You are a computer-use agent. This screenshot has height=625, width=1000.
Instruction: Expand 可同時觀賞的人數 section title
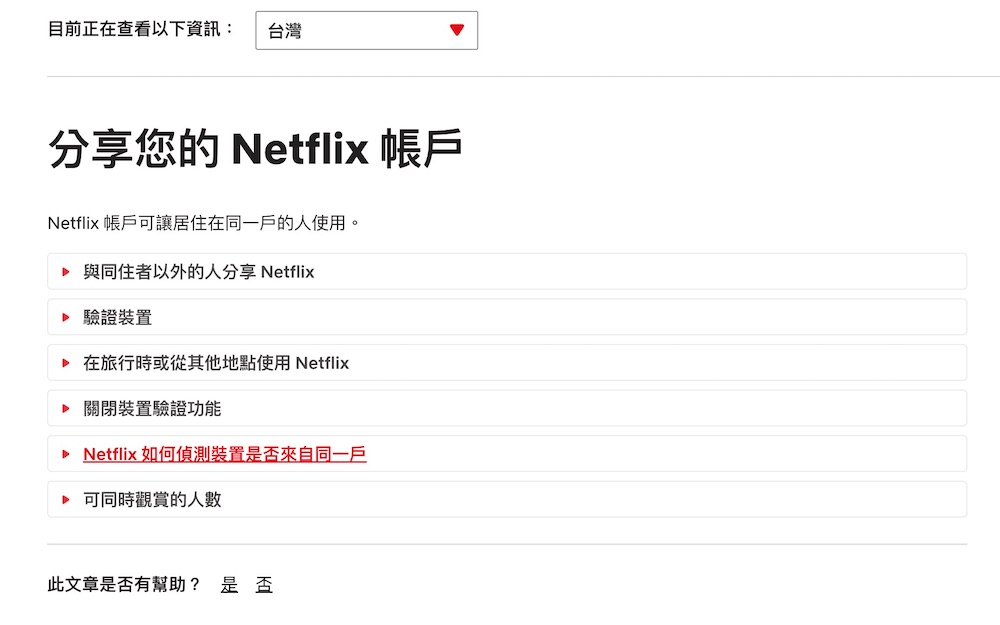[152, 500]
